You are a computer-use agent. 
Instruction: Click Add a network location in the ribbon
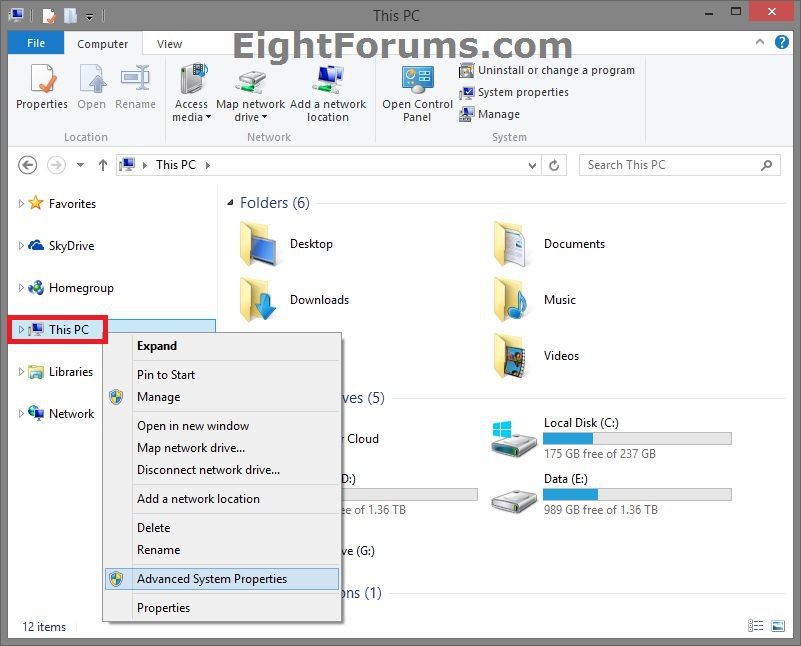328,92
